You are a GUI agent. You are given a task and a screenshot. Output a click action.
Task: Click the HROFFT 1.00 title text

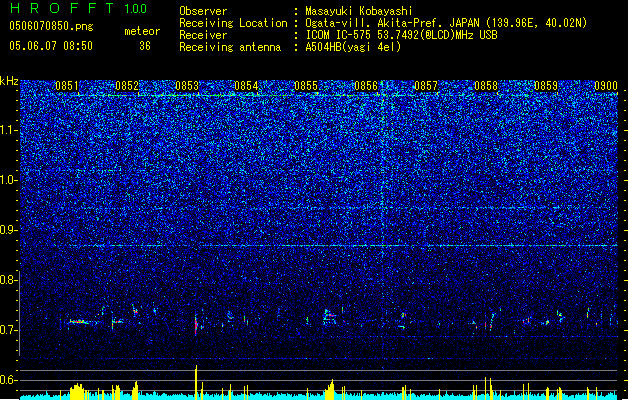(x=78, y=8)
